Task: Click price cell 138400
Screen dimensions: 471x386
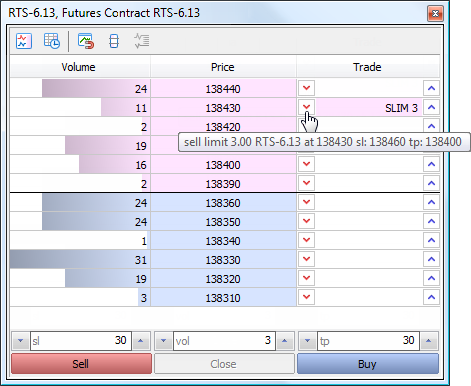Action: click(223, 165)
